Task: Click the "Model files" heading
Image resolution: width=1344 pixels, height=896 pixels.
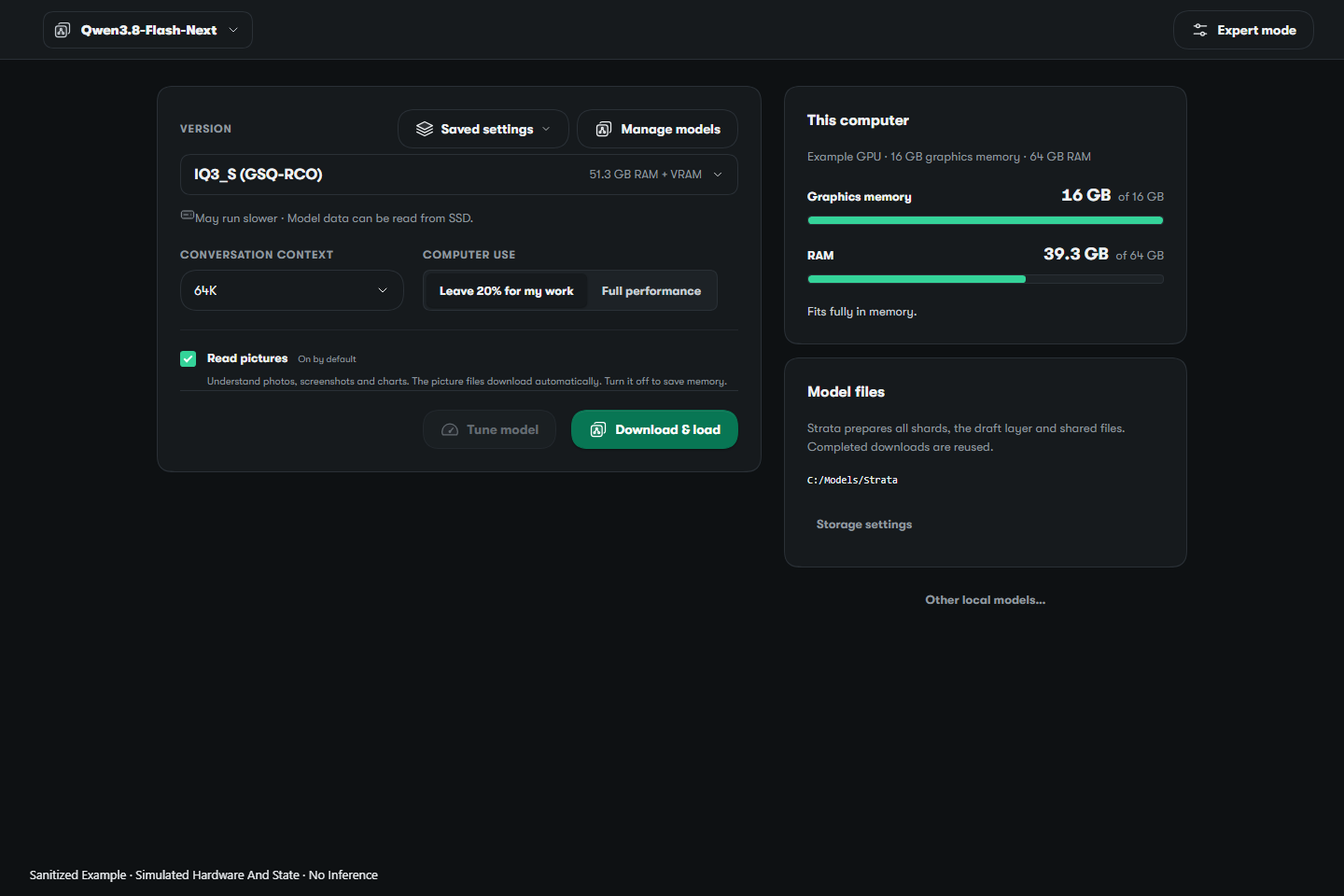Action: pos(846,392)
